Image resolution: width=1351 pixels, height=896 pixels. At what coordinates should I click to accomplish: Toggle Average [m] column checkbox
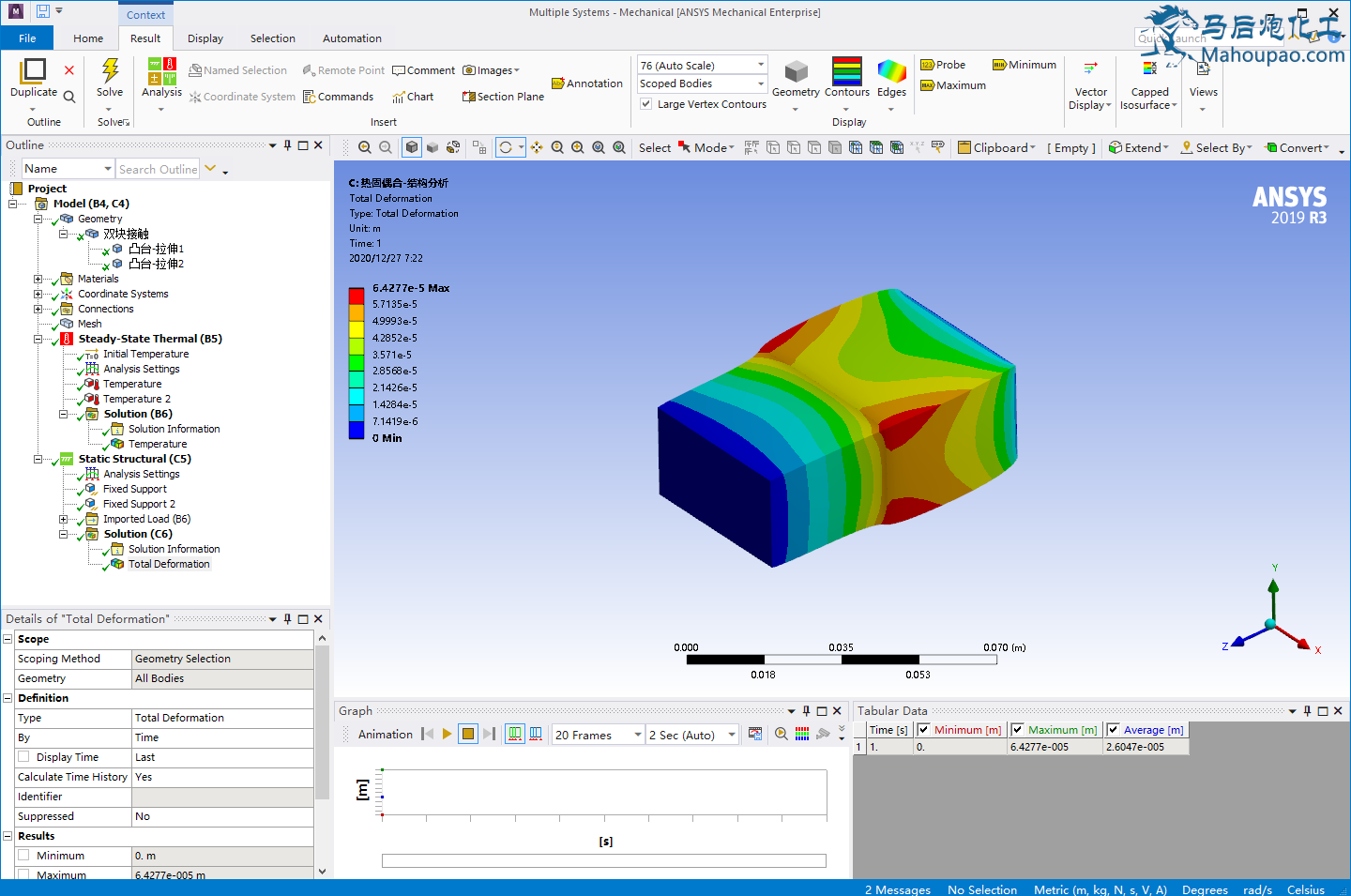[x=1114, y=730]
